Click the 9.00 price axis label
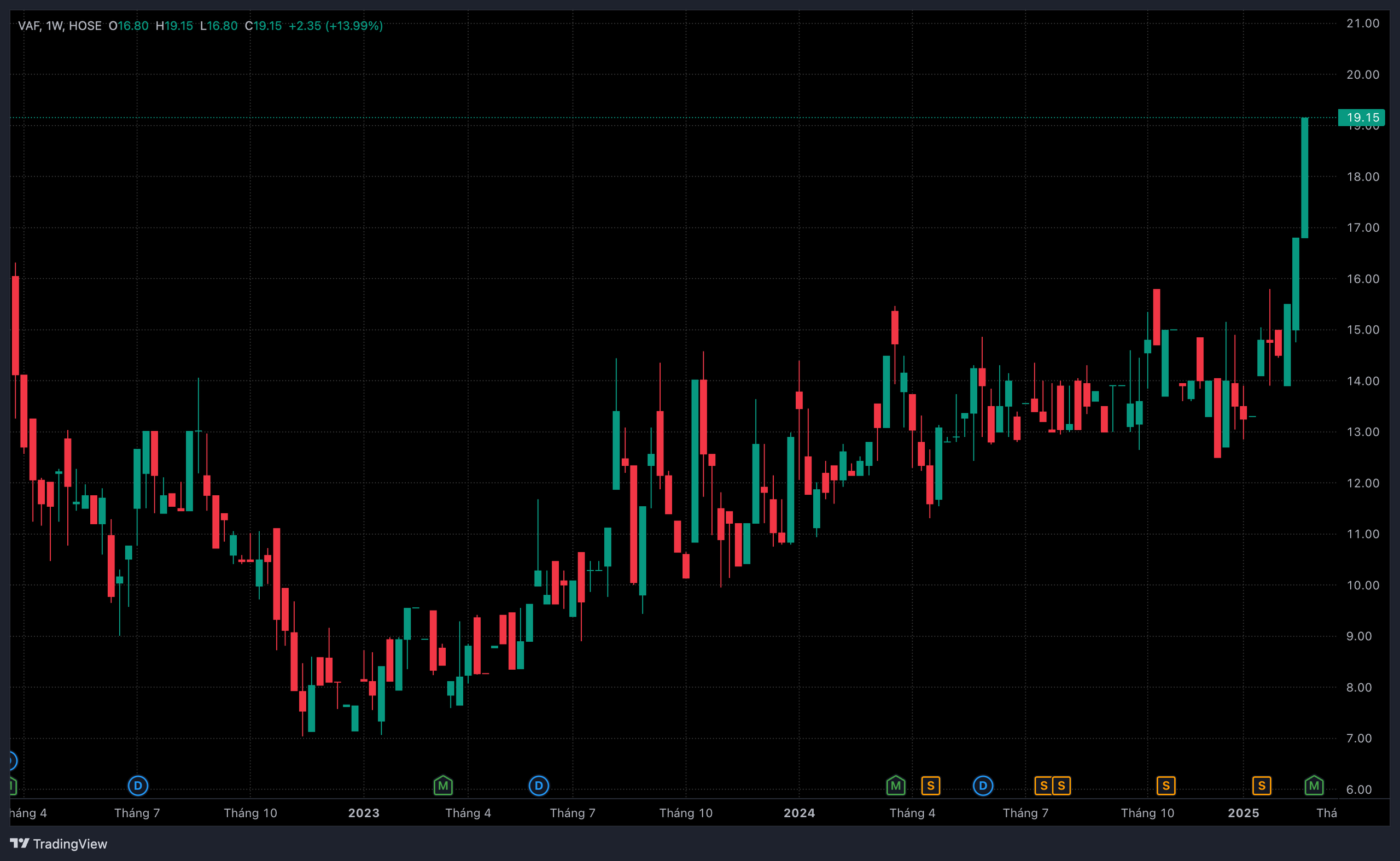The image size is (1400, 861). tap(1359, 636)
